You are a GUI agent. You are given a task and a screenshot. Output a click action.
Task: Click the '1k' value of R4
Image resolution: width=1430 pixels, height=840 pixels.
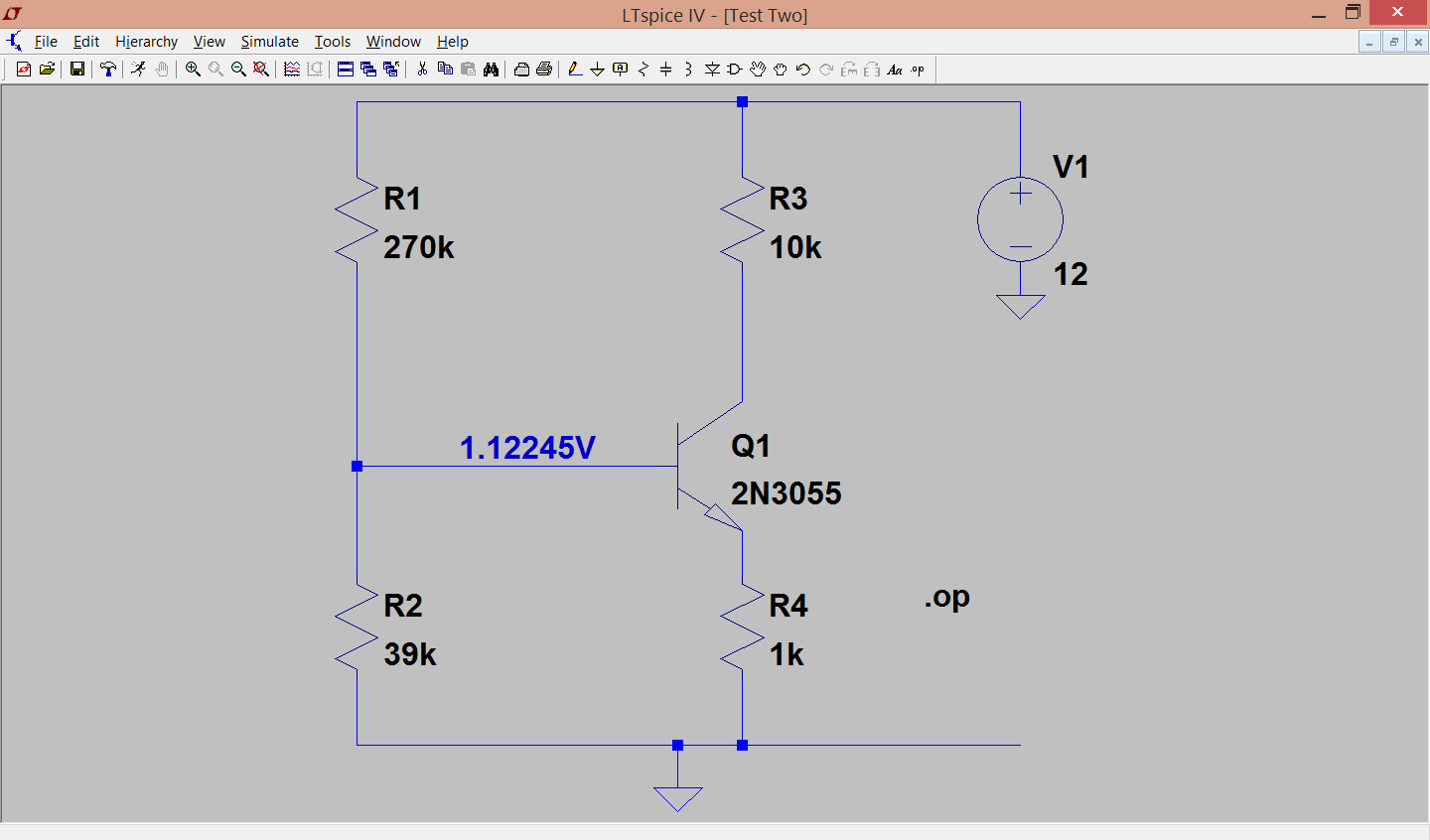point(786,654)
